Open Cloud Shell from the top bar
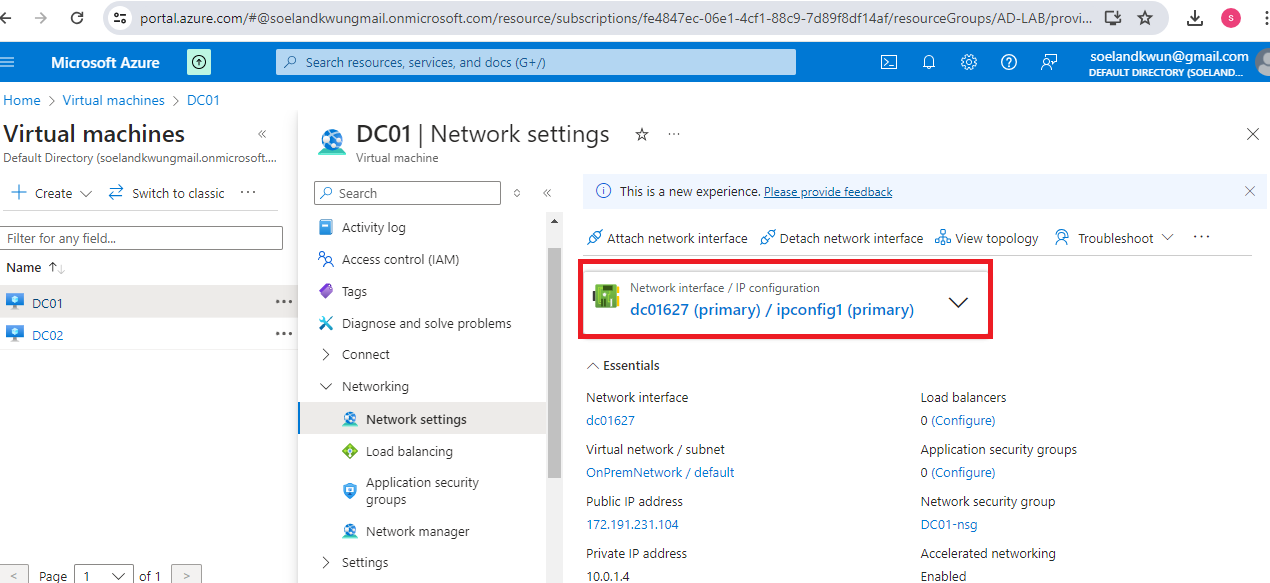 888,62
